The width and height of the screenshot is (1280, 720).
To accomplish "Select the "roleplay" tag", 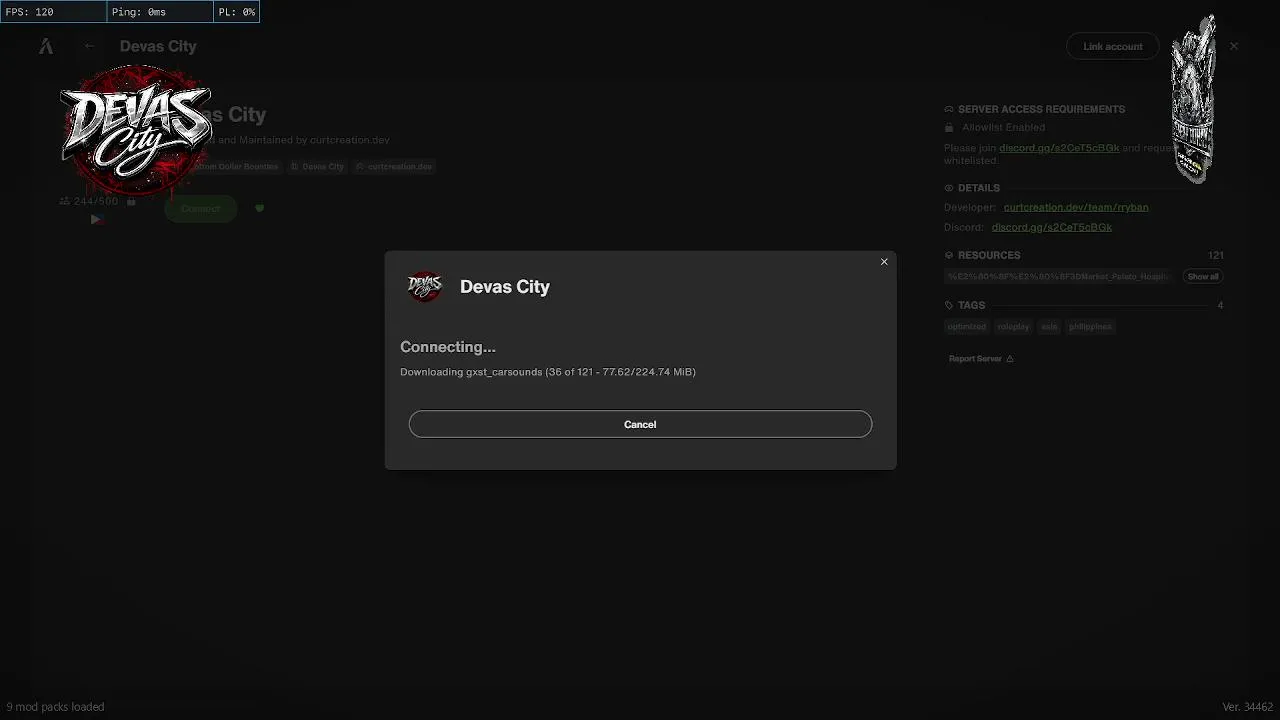I will pyautogui.click(x=1013, y=326).
